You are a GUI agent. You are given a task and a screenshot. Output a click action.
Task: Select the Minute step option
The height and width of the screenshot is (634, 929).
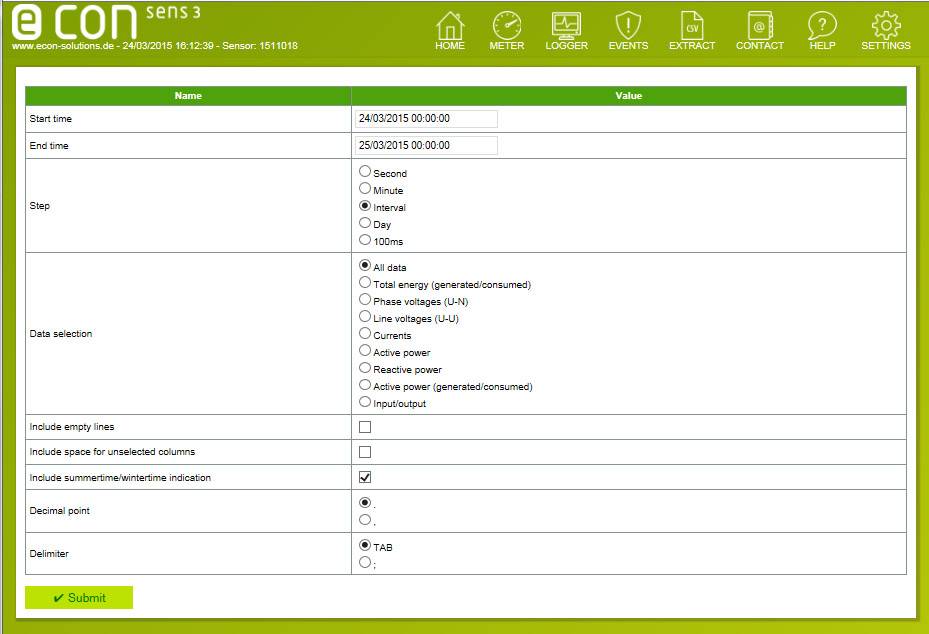365,190
